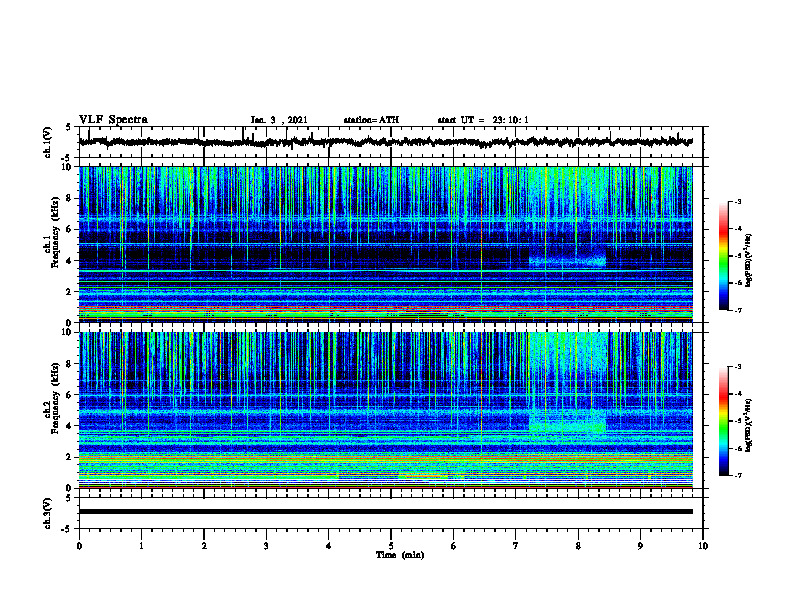Click the "Time (min)" axis label

pos(400,555)
